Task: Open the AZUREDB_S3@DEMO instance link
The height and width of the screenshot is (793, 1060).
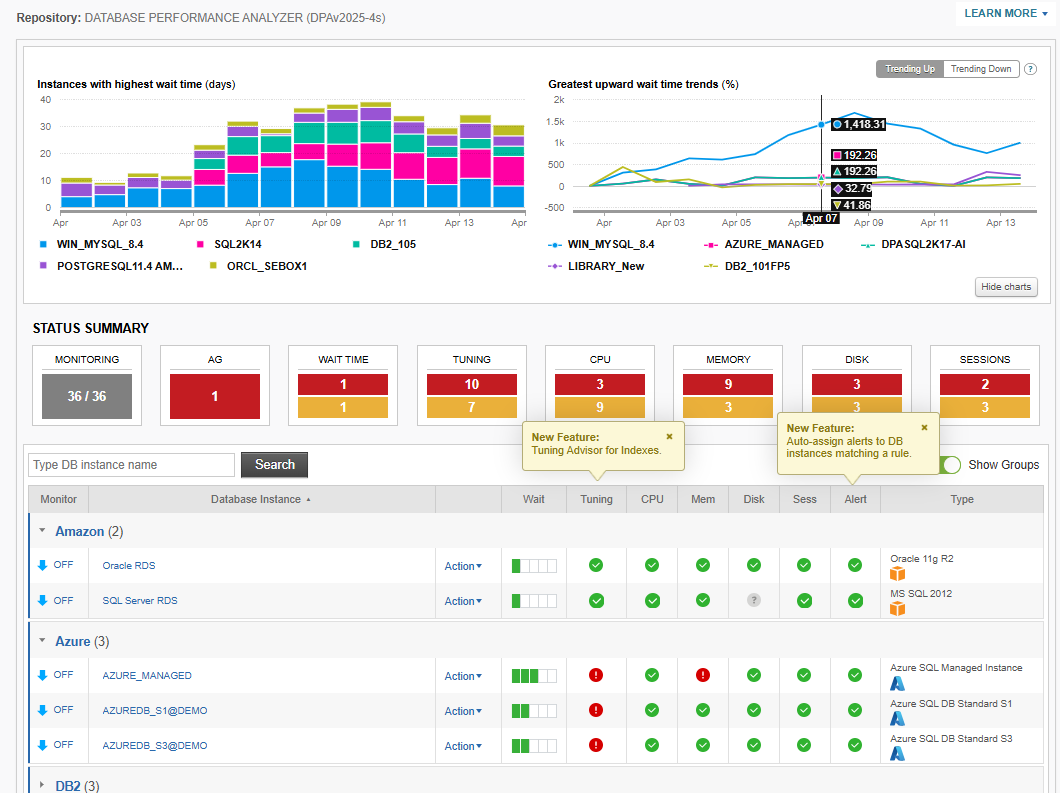Action: pos(155,746)
